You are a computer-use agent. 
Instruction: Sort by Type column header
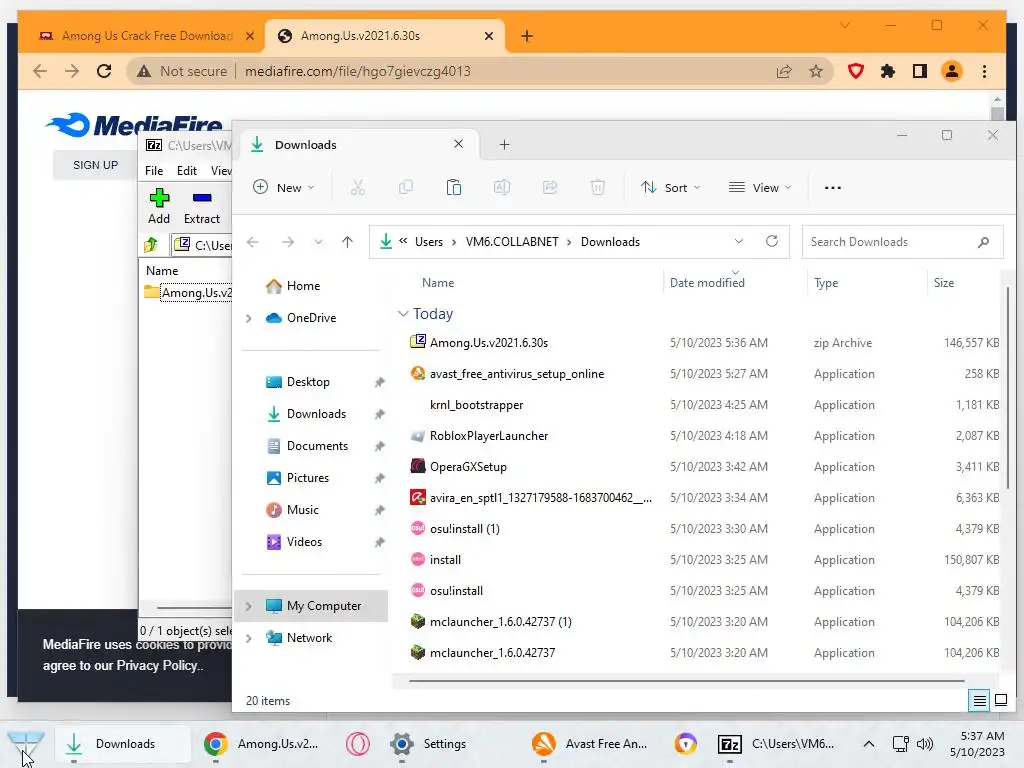click(826, 283)
